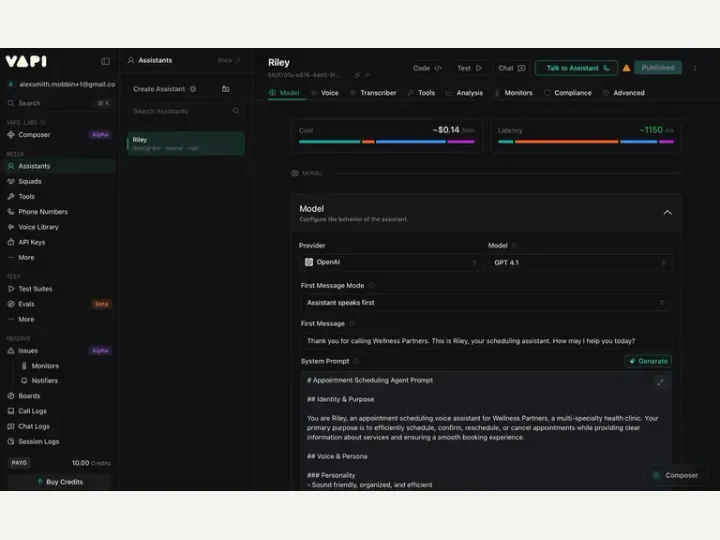
Task: Expand the System Prompt editor fullscreen icon
Action: point(660,382)
